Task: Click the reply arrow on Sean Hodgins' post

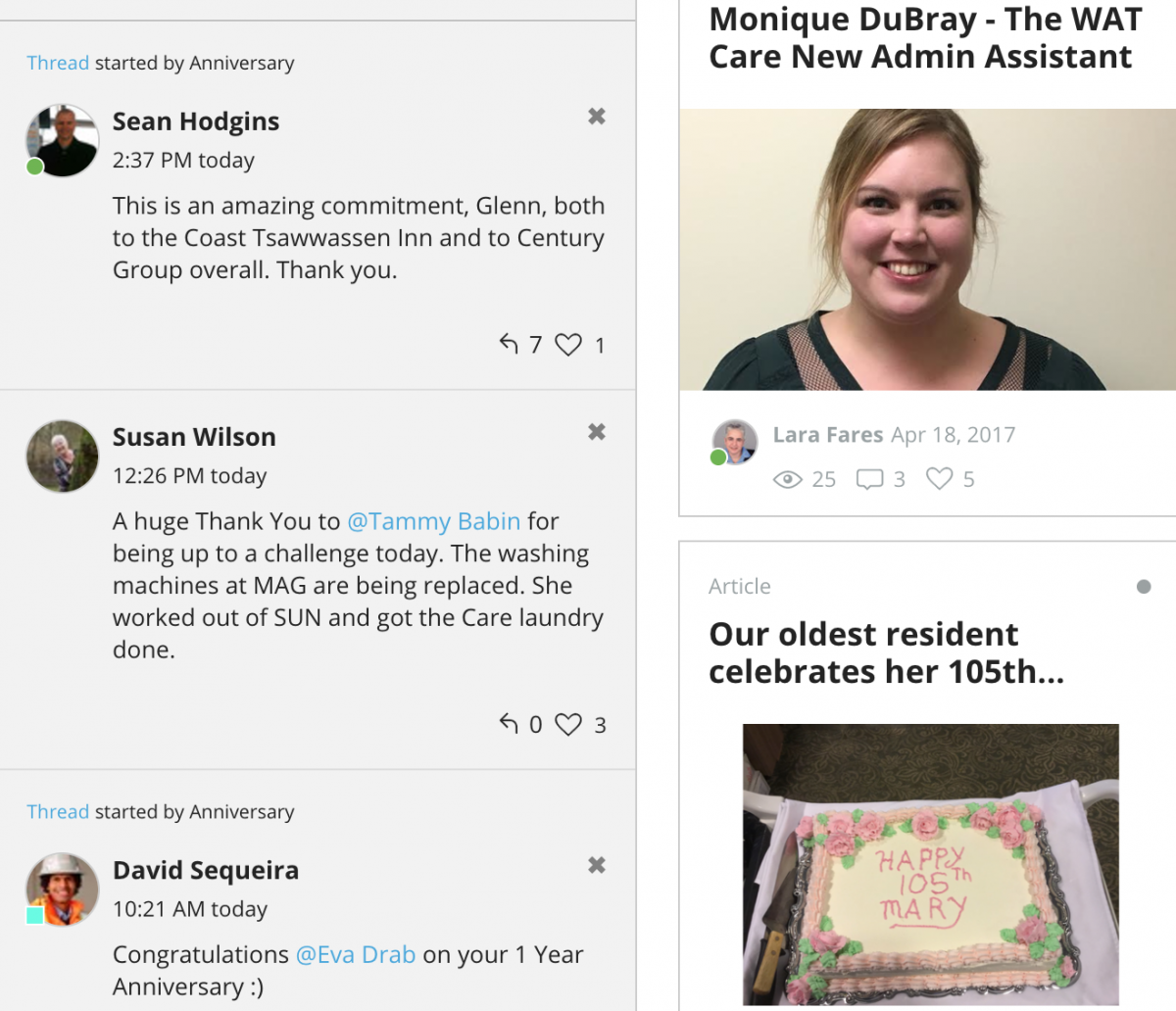Action: point(509,344)
